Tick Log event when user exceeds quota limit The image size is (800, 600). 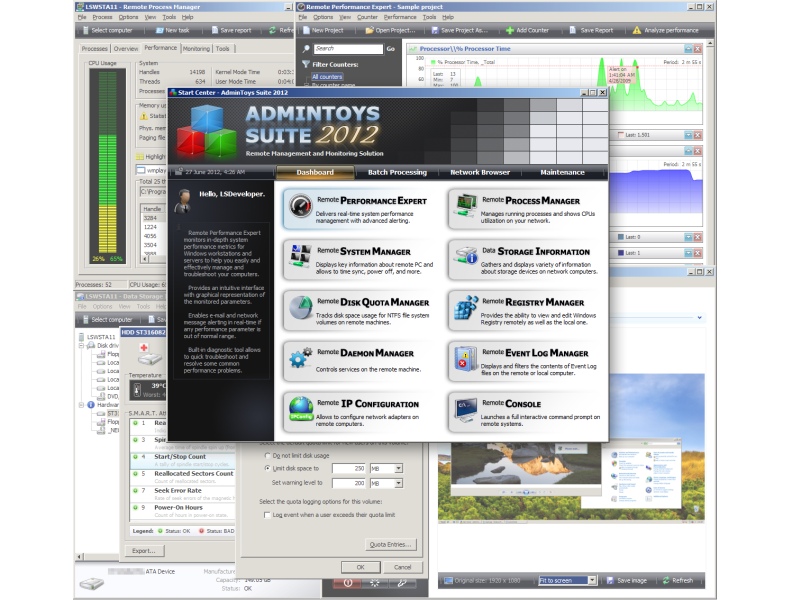click(267, 515)
